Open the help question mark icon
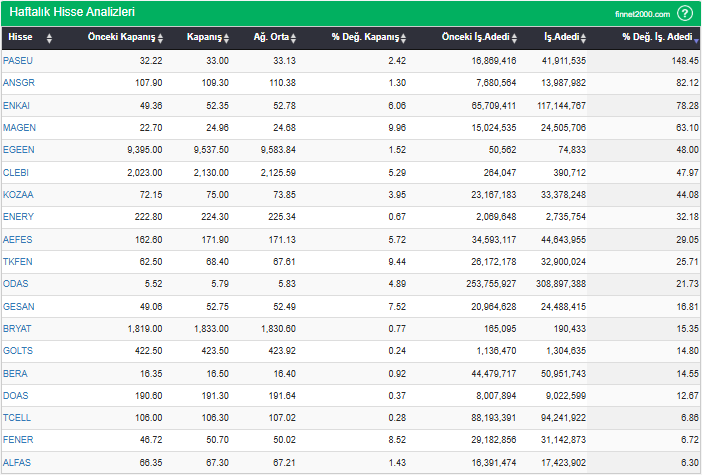The image size is (702, 475). pyautogui.click(x=685, y=13)
